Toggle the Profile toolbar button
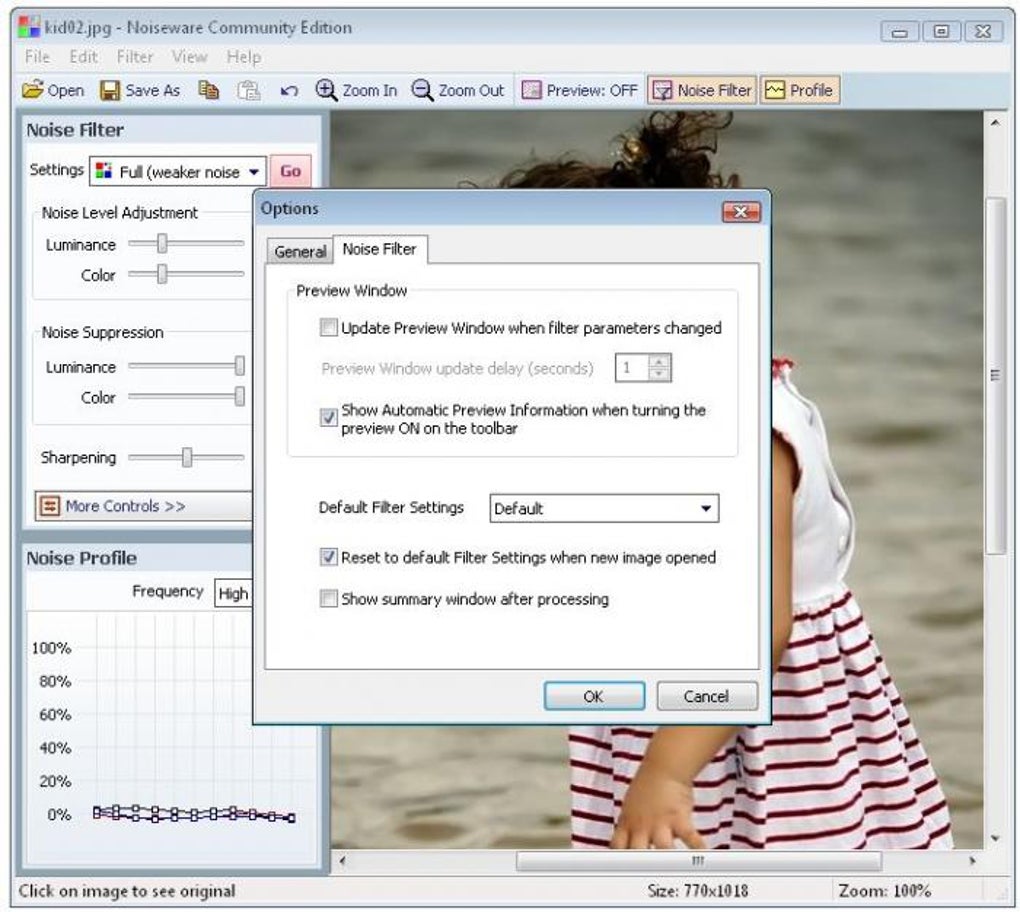The width and height of the screenshot is (1020, 912). (x=799, y=90)
